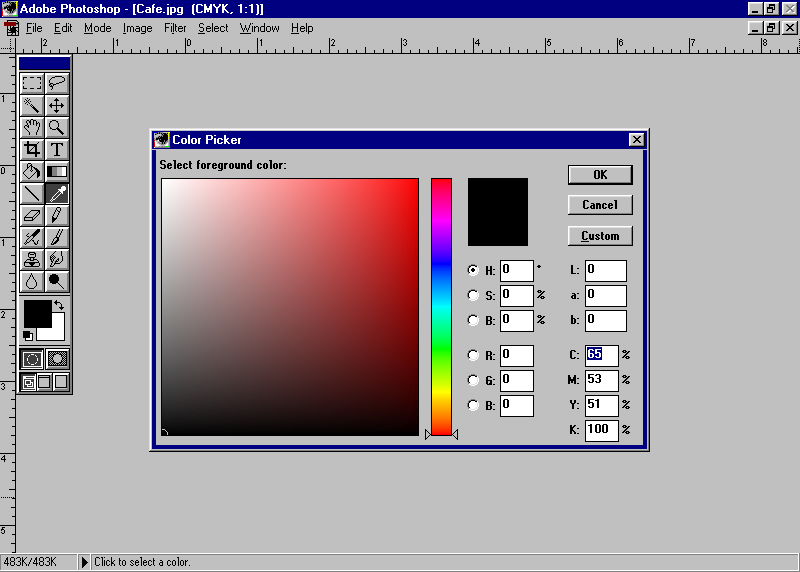Select the Pencil tool
The height and width of the screenshot is (572, 800).
click(57, 216)
